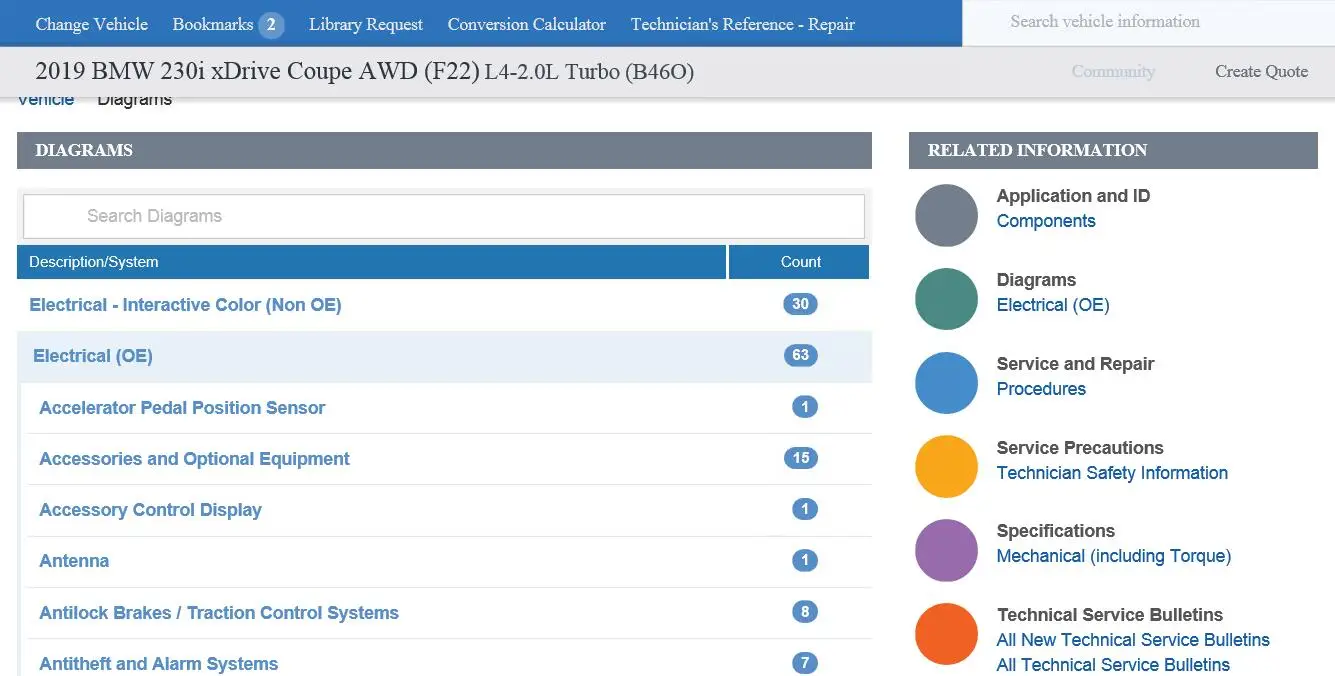Viewport: 1335px width, 676px height.
Task: Open All Technical Service Bulletins link
Action: 1113,665
